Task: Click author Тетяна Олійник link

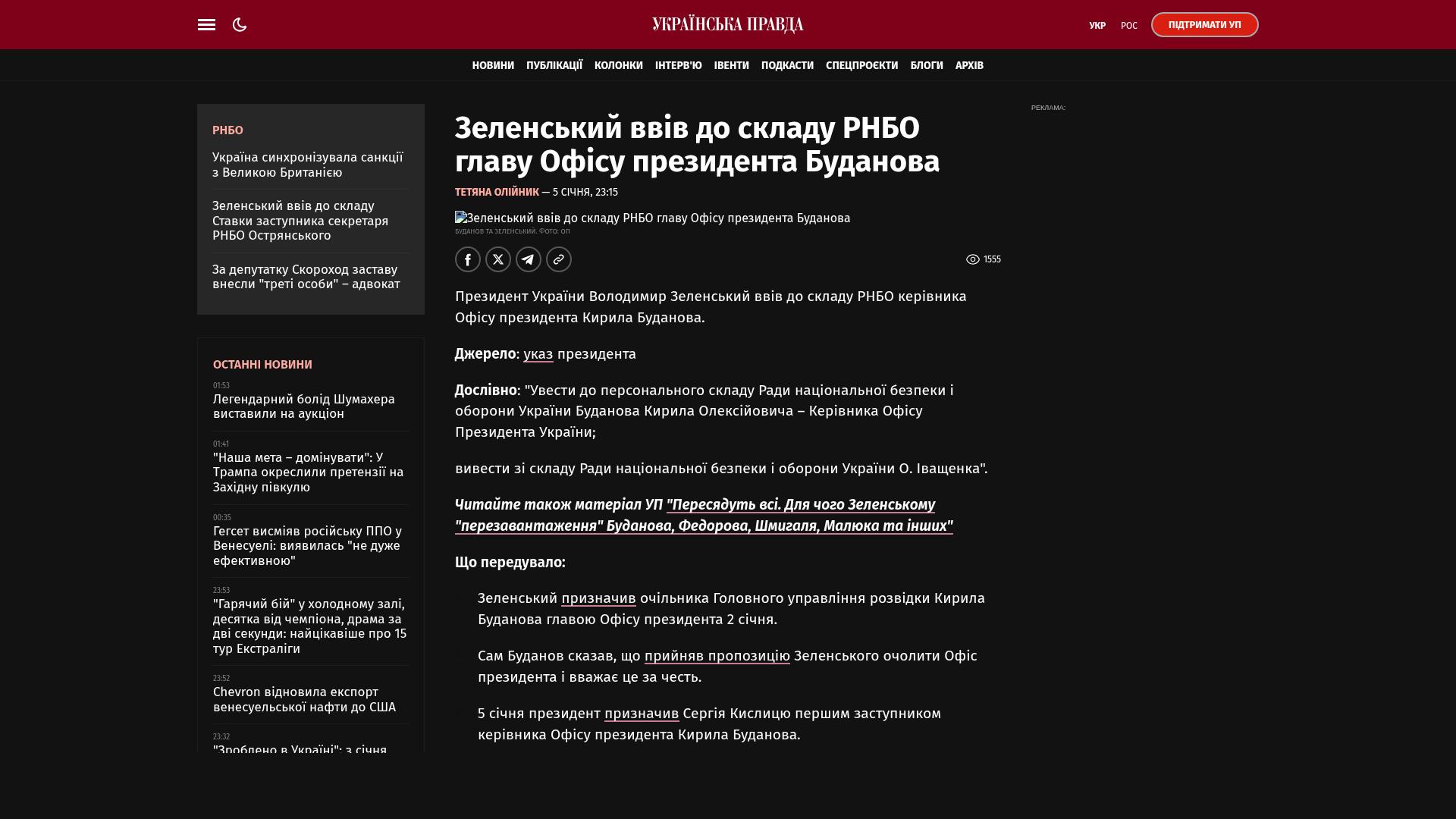Action: click(x=497, y=193)
